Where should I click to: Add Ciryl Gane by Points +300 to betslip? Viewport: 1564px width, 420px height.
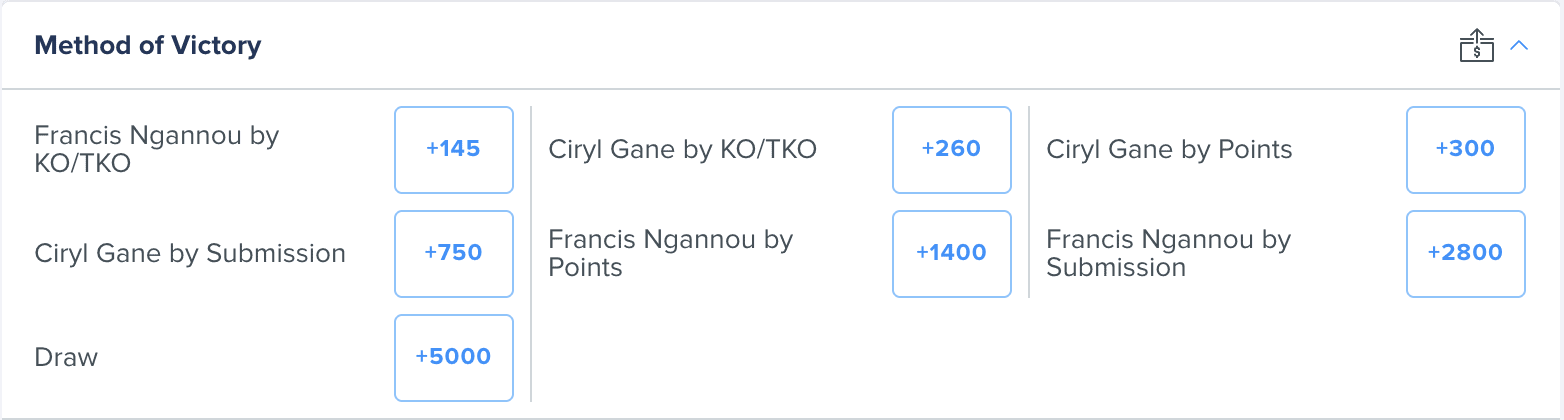(1465, 150)
